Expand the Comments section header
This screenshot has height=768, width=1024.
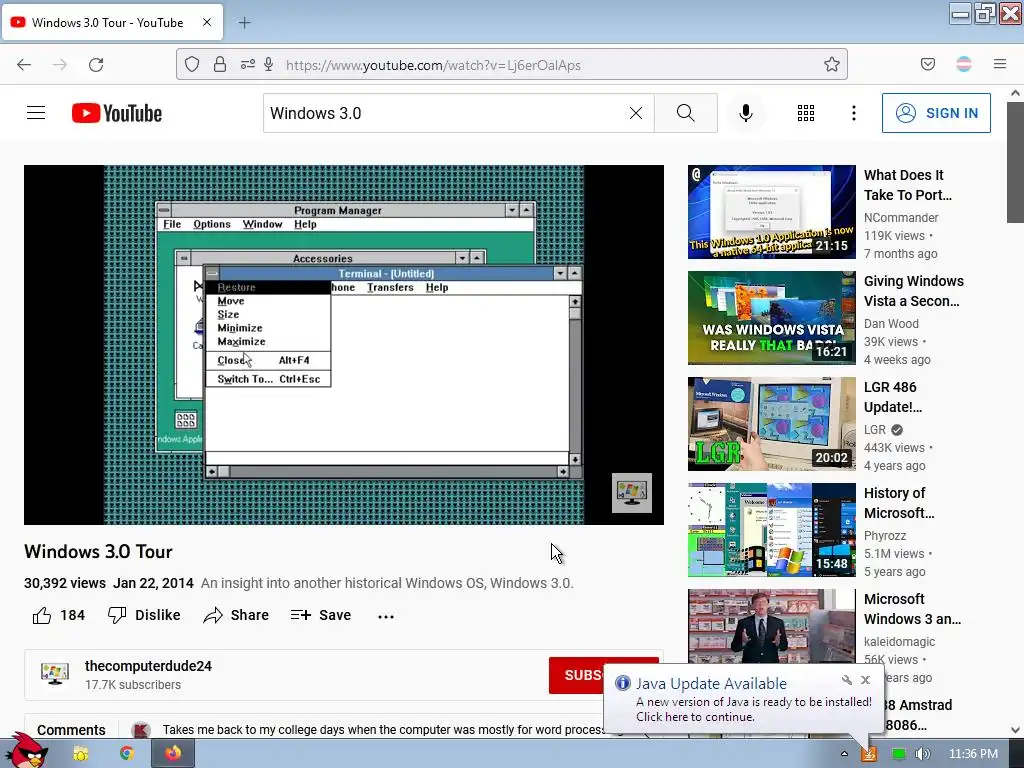(71, 729)
